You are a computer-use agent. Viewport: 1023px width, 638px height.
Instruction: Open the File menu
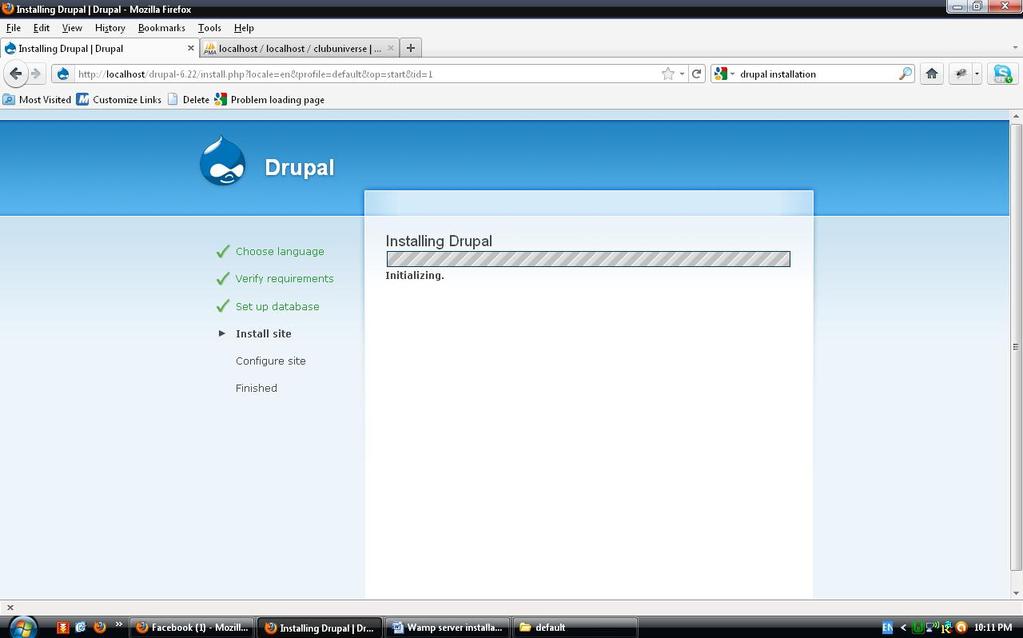[13, 28]
